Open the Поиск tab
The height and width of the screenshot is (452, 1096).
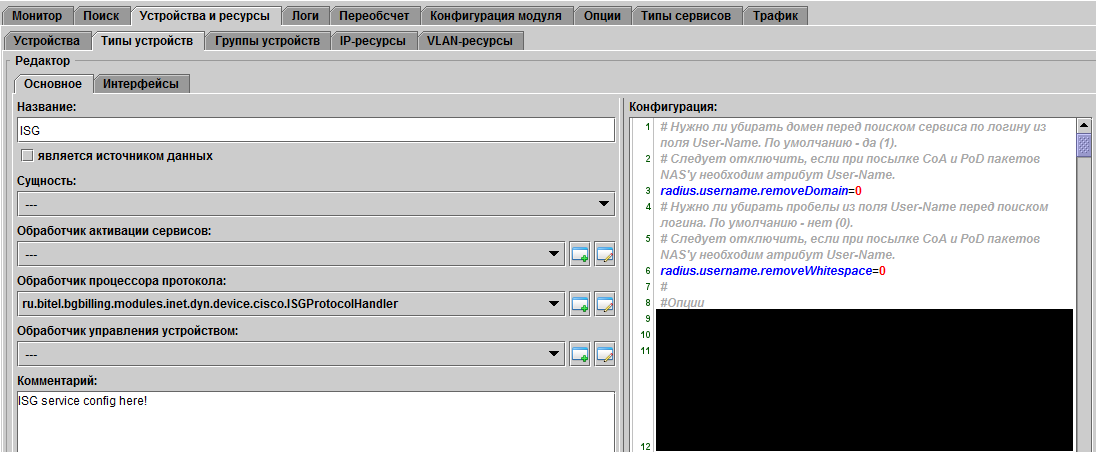click(x=101, y=15)
